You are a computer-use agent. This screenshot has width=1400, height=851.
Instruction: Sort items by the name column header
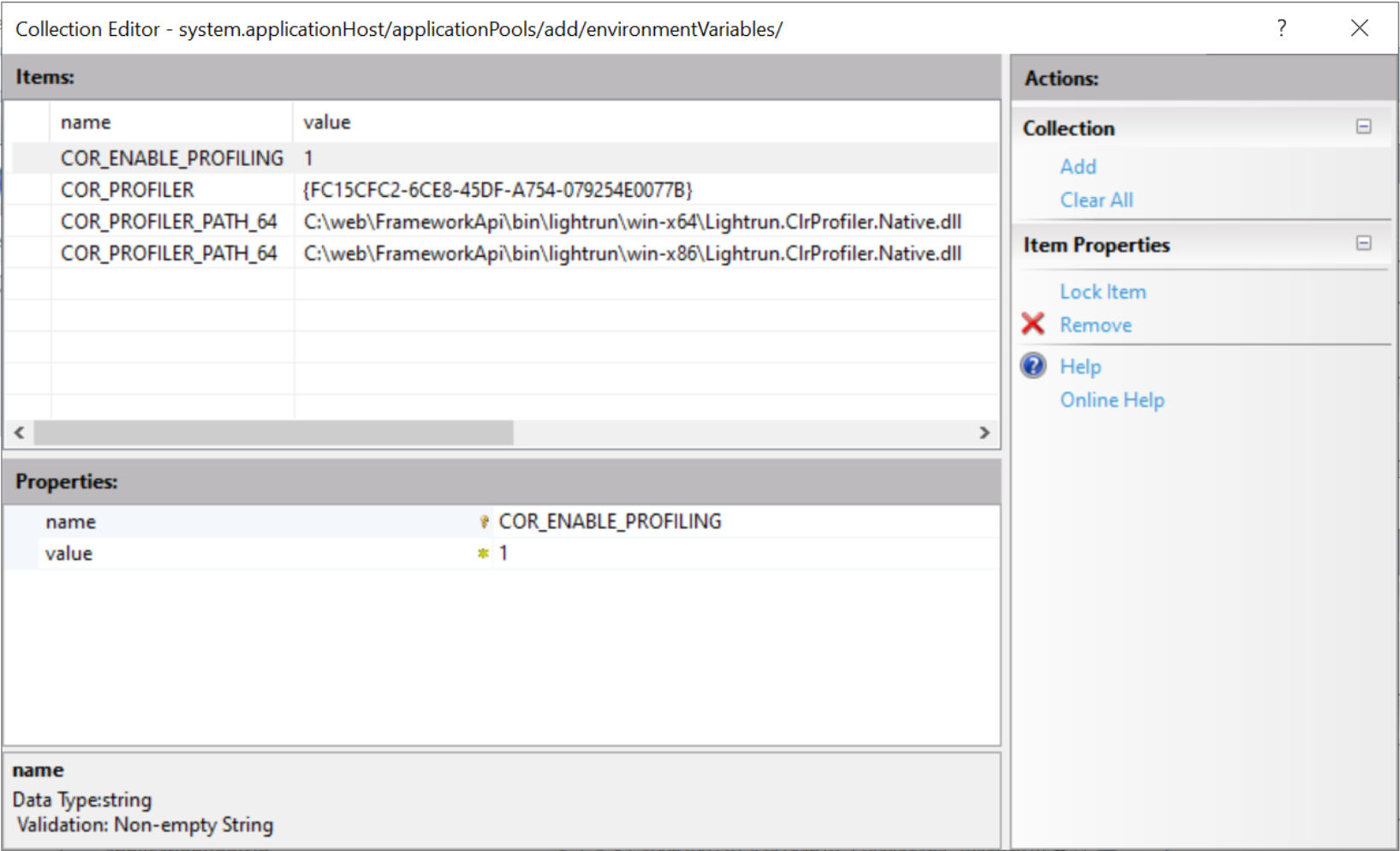point(86,122)
